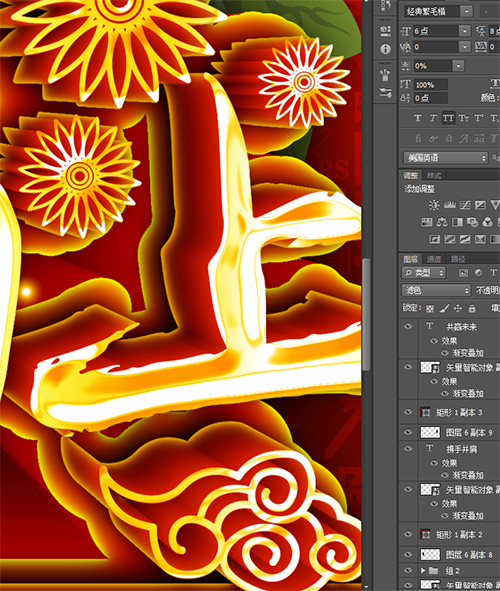Click the canvas vertical scrollbar thumb

click(365, 314)
